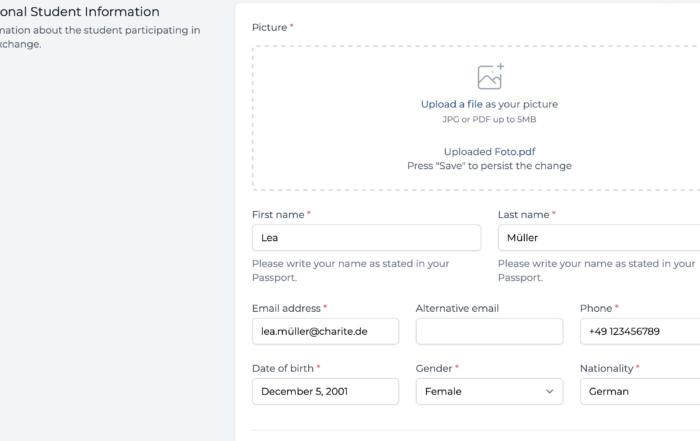Screen dimensions: 700x441
Task: Click the Phone number input field
Action: [640, 331]
